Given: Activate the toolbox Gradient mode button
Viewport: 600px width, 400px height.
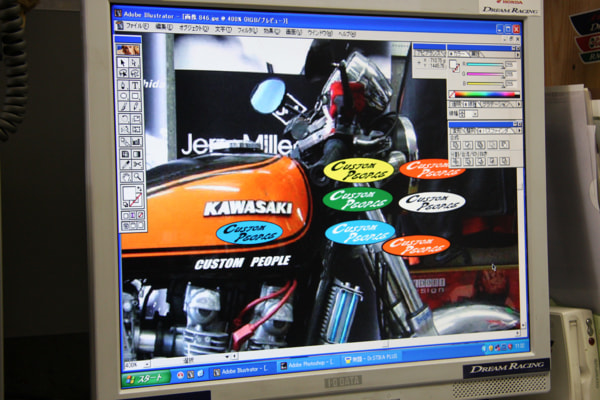Looking at the screenshot, I should 133,216.
